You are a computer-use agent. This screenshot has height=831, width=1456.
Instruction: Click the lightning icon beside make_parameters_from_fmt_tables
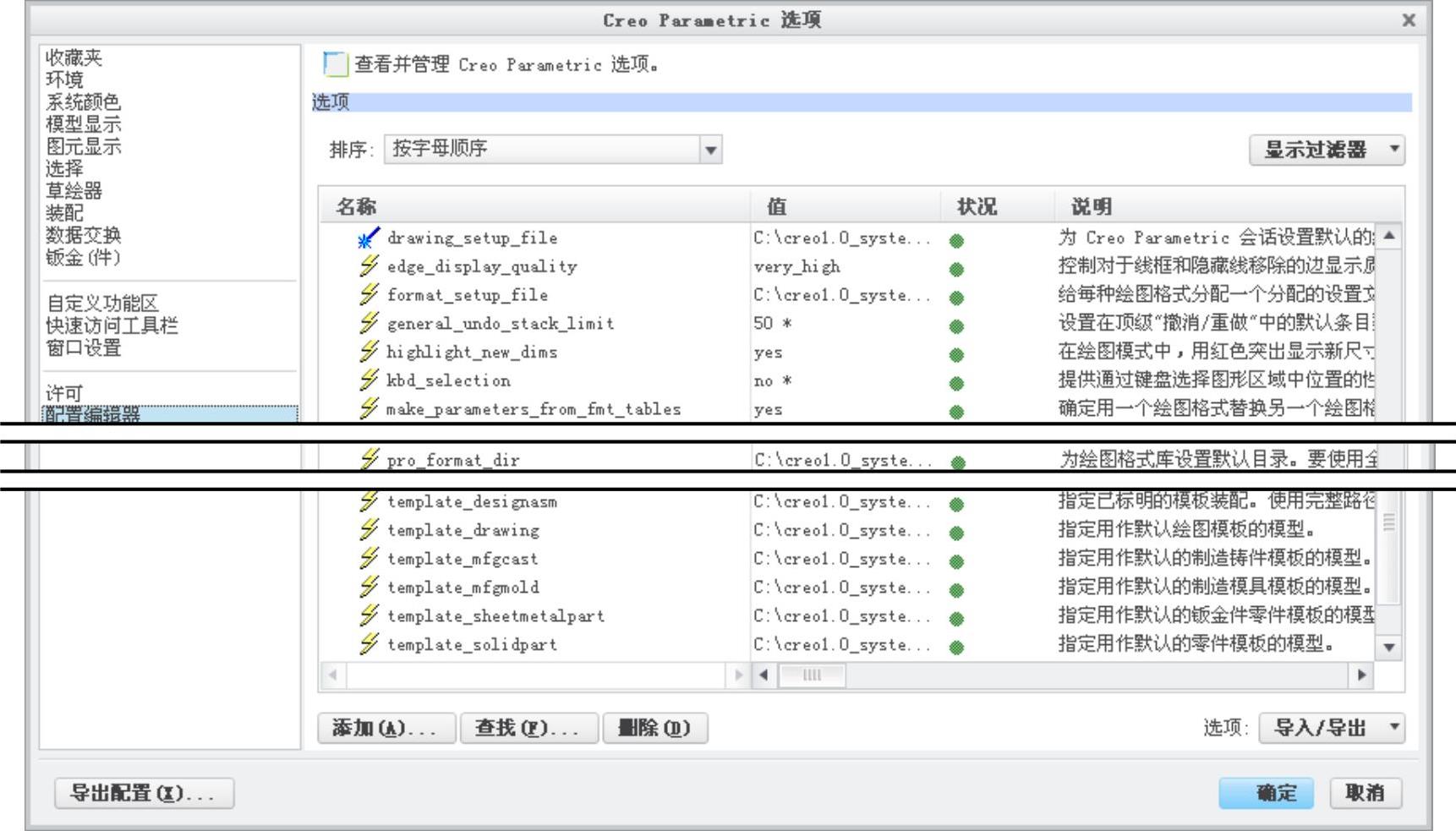click(369, 409)
